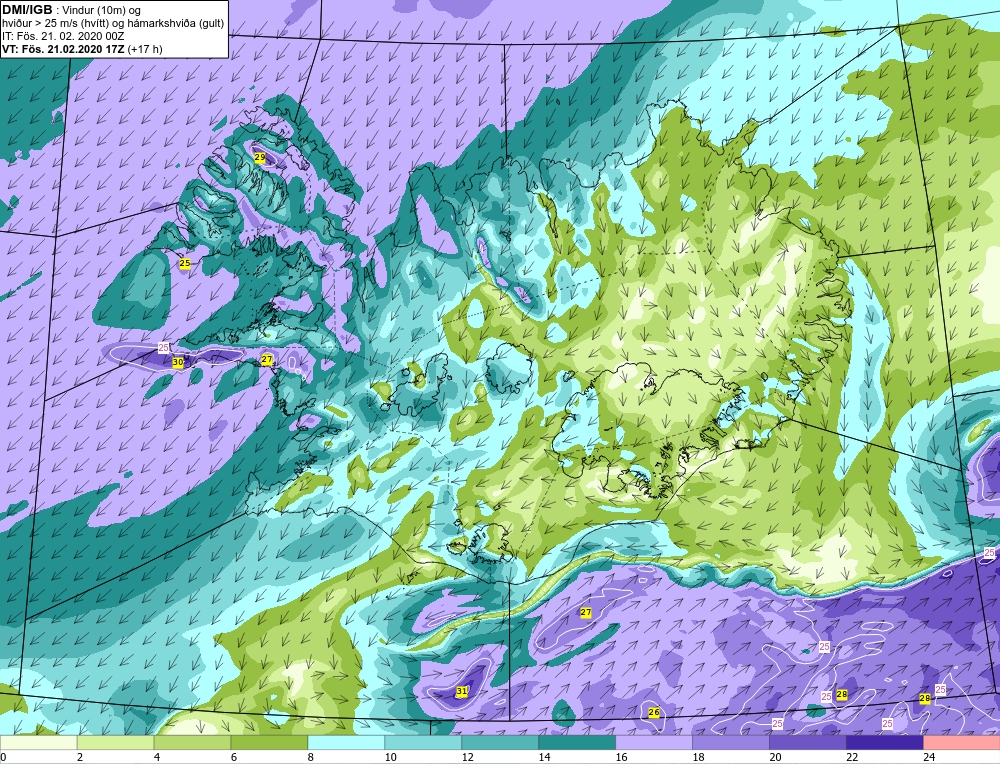Screen dimensions: 1000x764
Task: Select the legend tick label 24
Action: pyautogui.click(x=929, y=757)
